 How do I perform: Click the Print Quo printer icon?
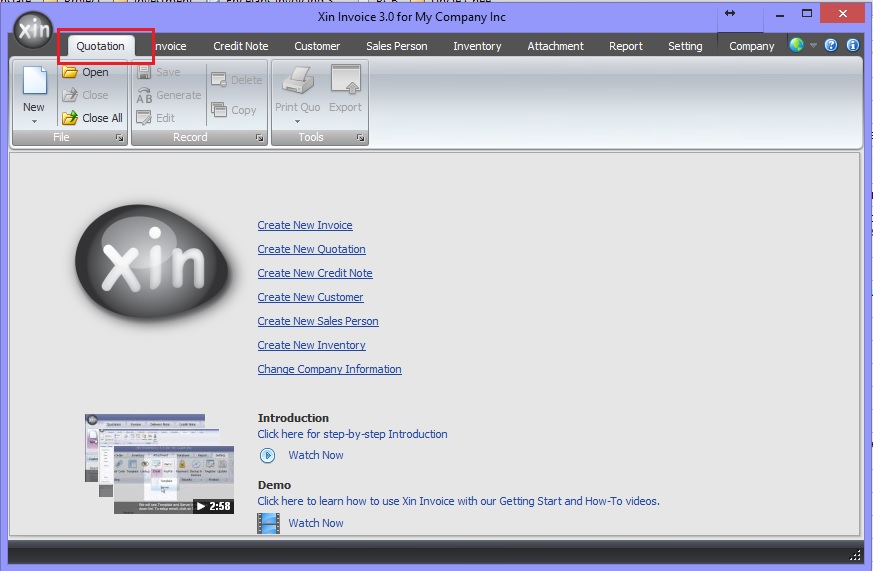tap(298, 80)
